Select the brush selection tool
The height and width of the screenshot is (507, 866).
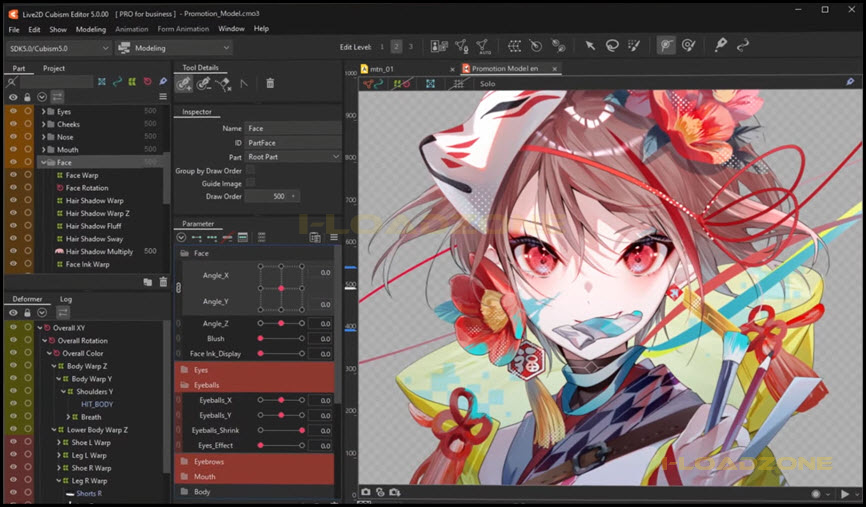[x=634, y=46]
